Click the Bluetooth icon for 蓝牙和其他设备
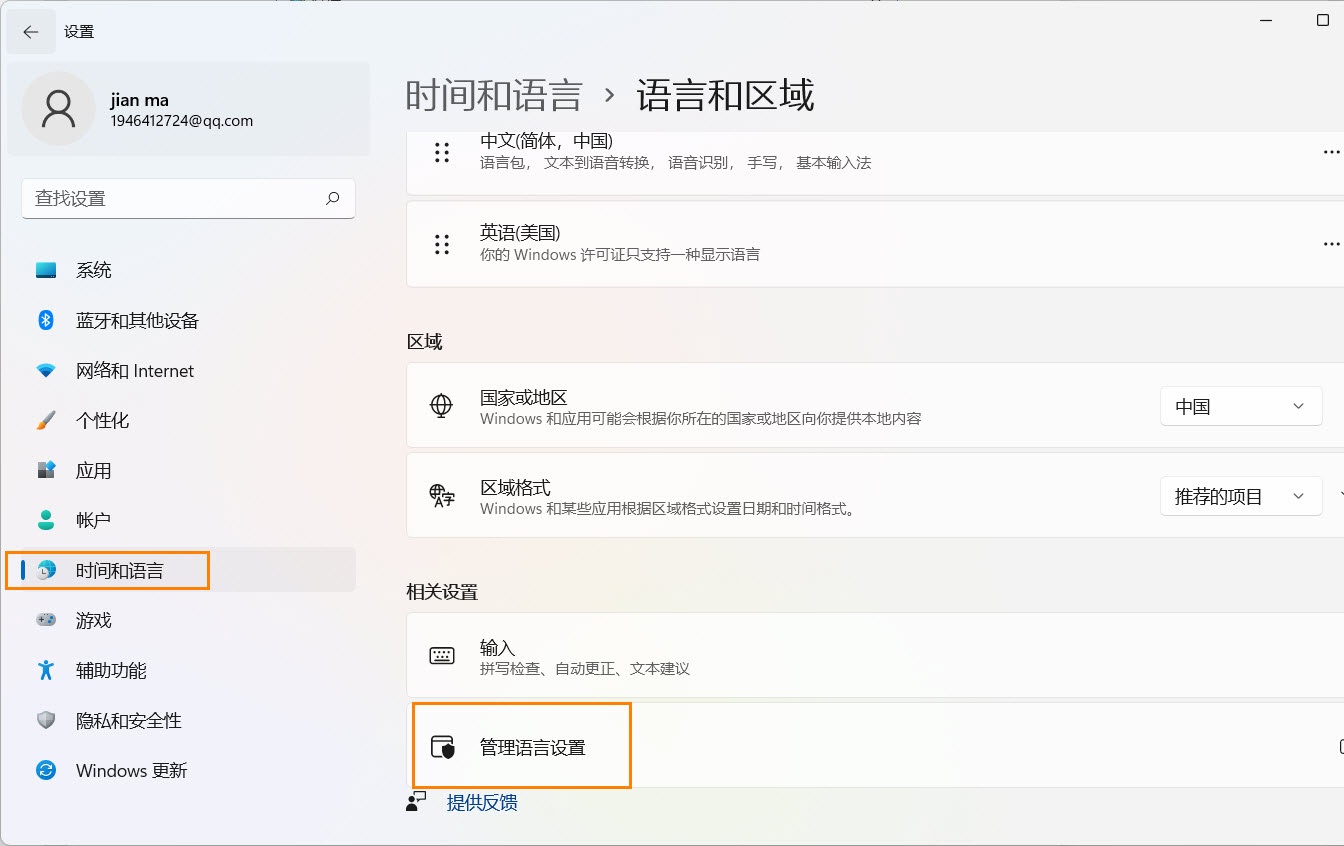The width and height of the screenshot is (1344, 846). [x=46, y=320]
